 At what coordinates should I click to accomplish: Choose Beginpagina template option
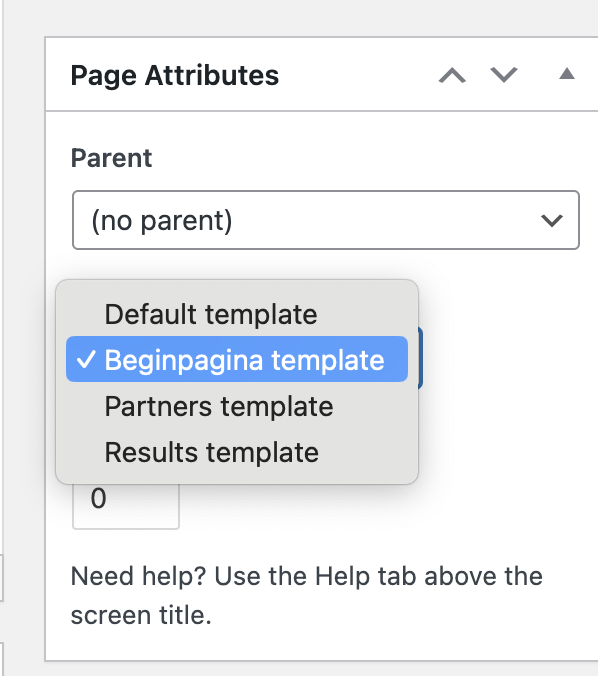[x=237, y=359]
